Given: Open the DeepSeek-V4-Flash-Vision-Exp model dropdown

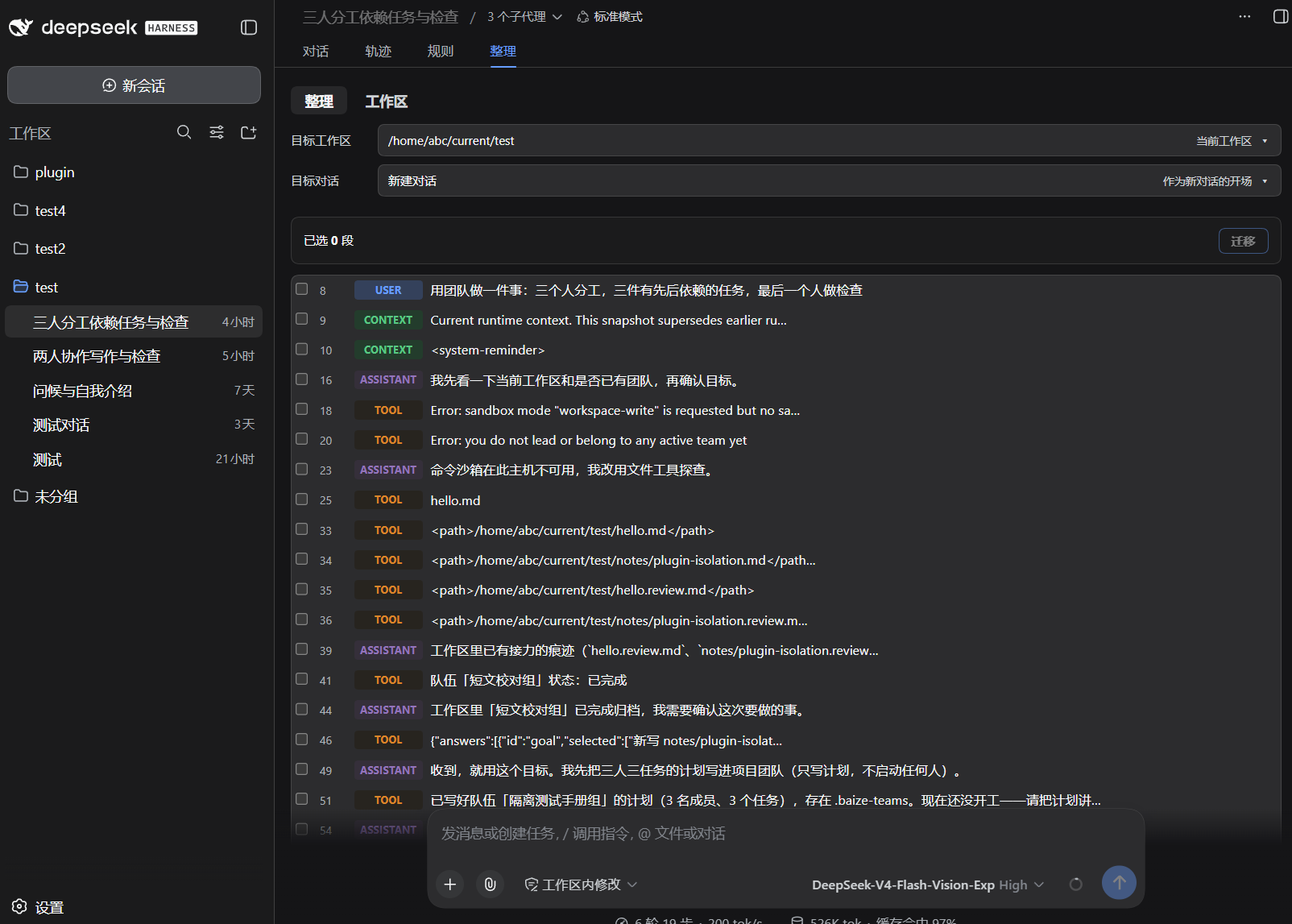Looking at the screenshot, I should [x=927, y=885].
